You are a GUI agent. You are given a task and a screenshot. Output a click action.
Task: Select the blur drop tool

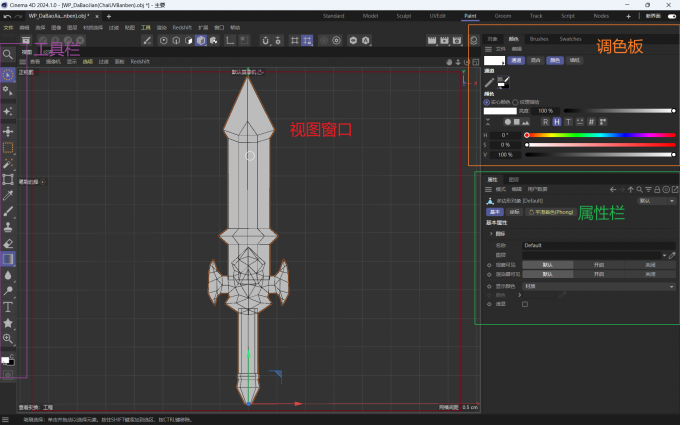tap(8, 275)
